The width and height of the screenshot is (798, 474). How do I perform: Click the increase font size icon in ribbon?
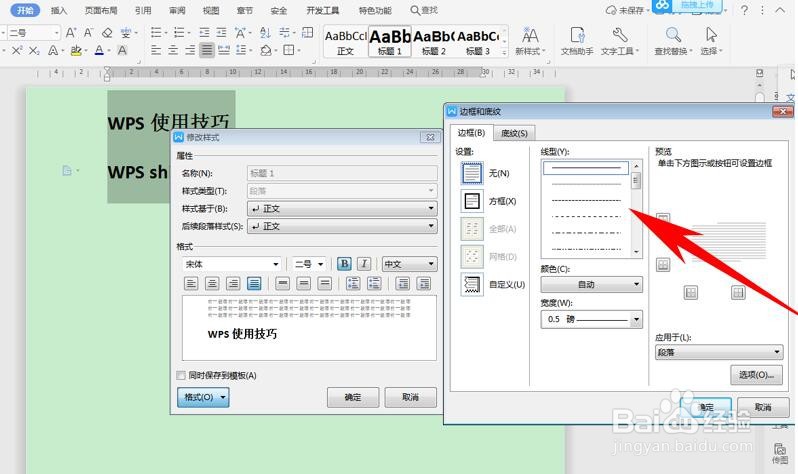point(71,33)
